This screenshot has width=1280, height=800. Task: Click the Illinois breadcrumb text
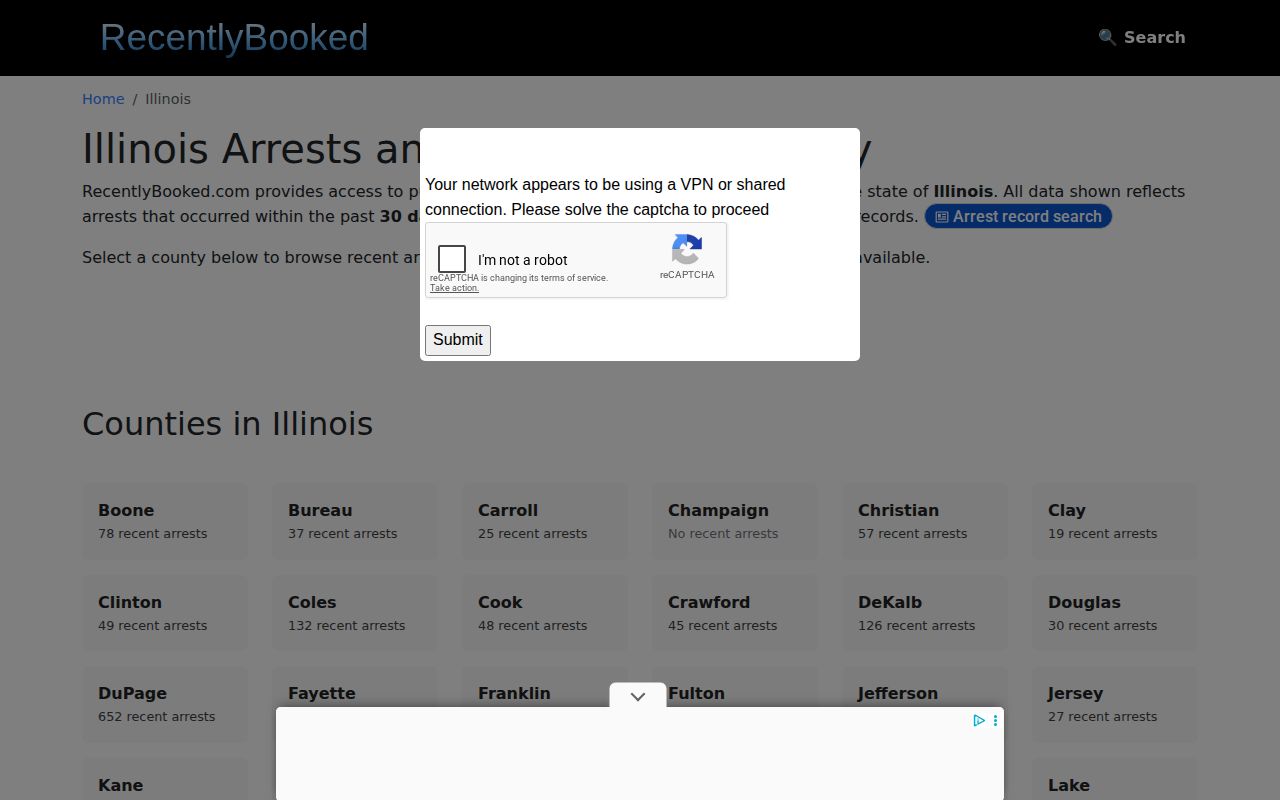168,99
